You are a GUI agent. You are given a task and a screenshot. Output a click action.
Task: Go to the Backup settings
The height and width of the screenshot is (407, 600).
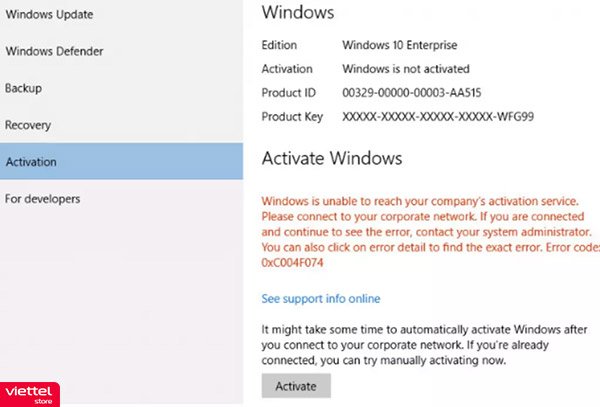click(23, 88)
